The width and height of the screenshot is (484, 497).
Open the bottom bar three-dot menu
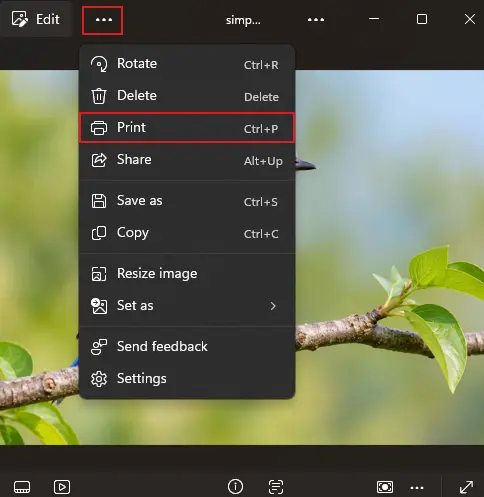(417, 488)
